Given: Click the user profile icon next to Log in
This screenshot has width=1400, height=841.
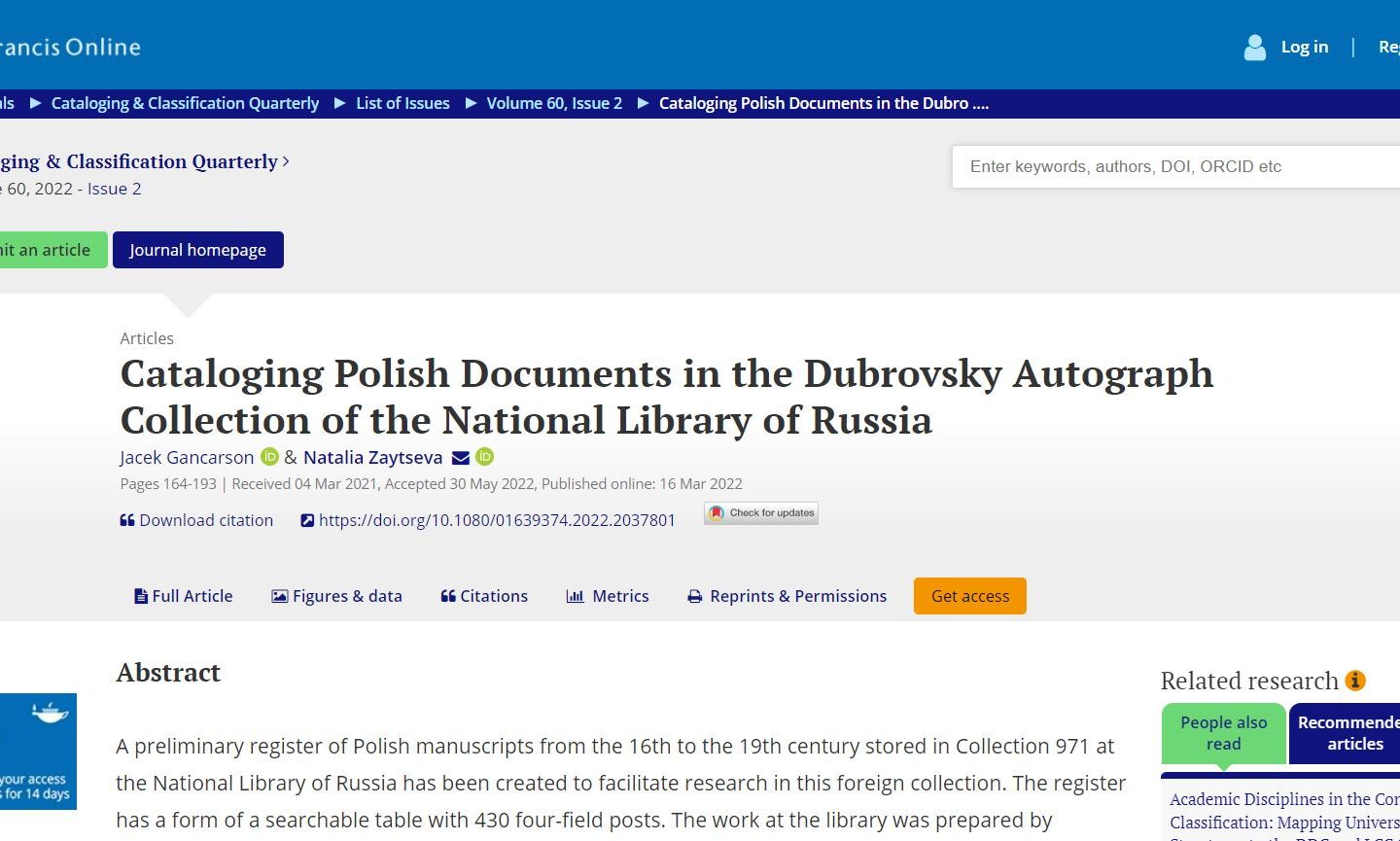Looking at the screenshot, I should pos(1255,47).
